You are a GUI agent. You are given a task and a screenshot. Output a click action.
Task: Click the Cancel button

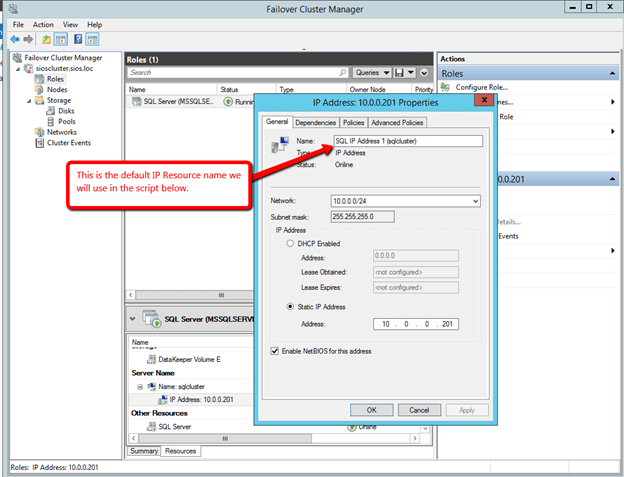click(x=419, y=410)
